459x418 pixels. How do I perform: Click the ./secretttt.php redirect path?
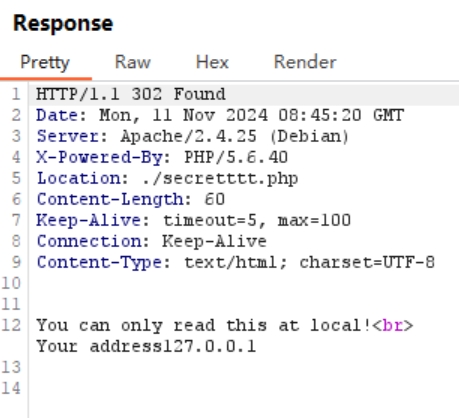[x=220, y=179]
